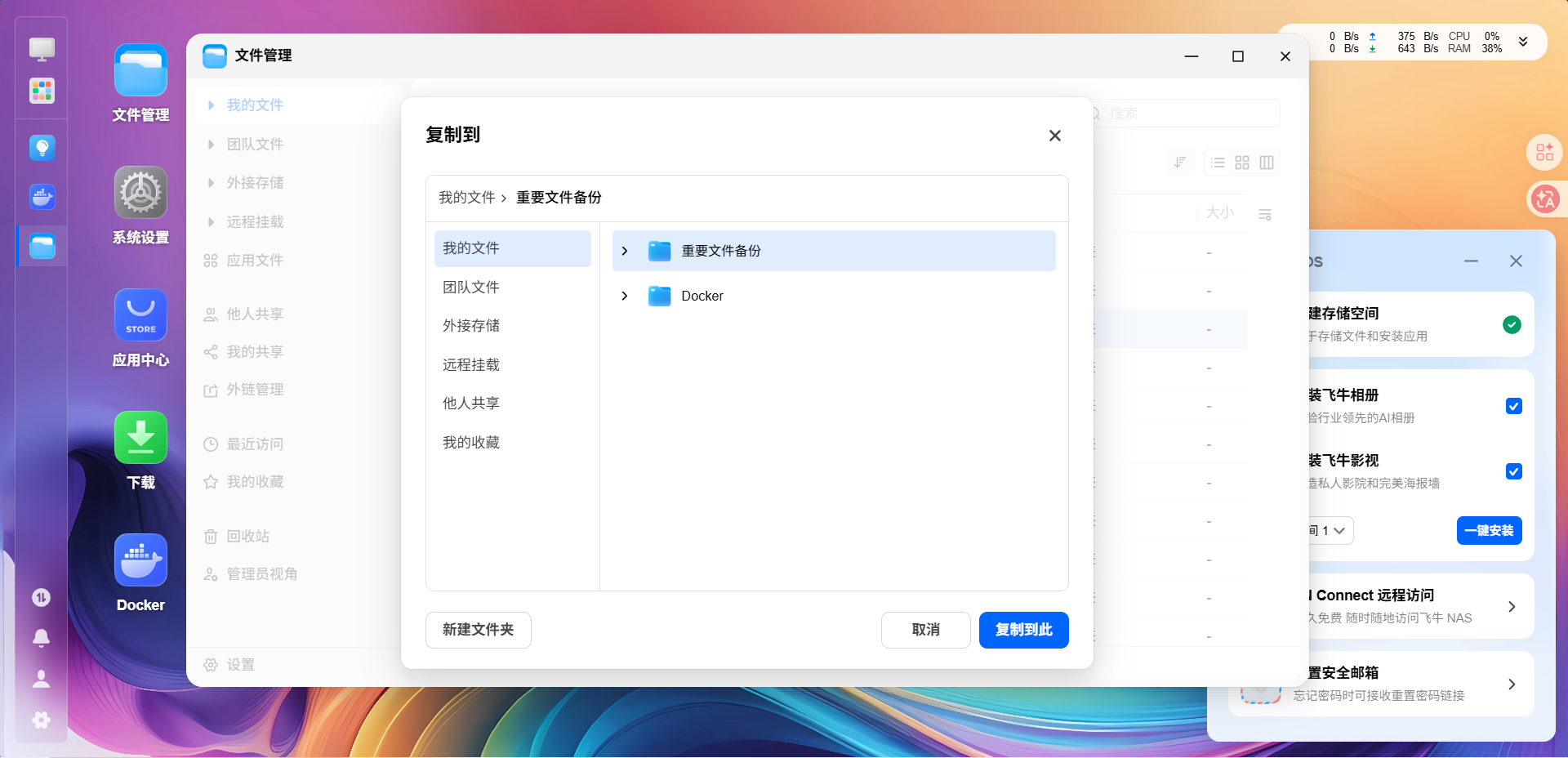
Task: Open the 下载 desktop app icon
Action: [x=140, y=438]
